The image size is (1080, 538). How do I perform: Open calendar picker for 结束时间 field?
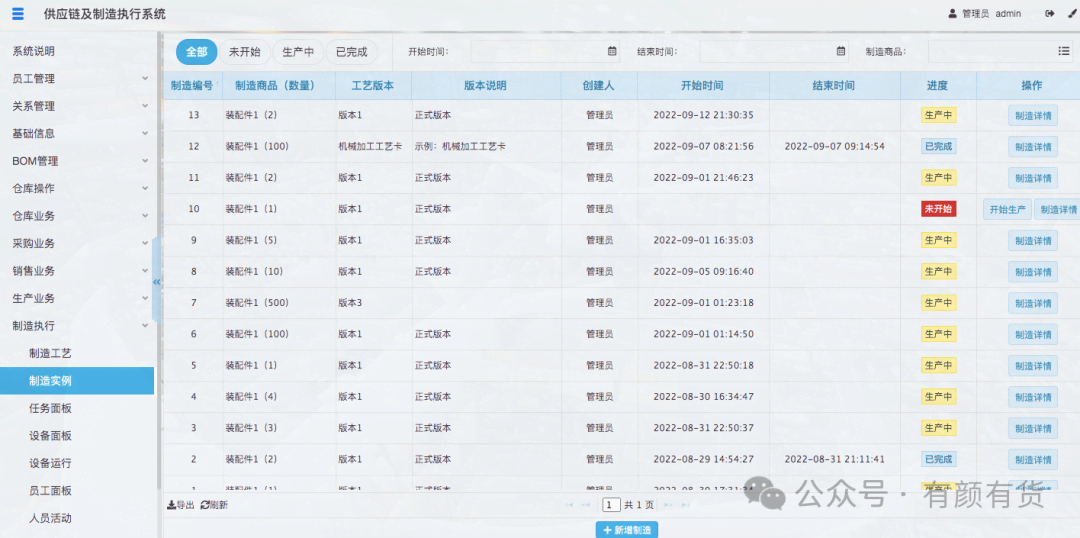tap(841, 51)
